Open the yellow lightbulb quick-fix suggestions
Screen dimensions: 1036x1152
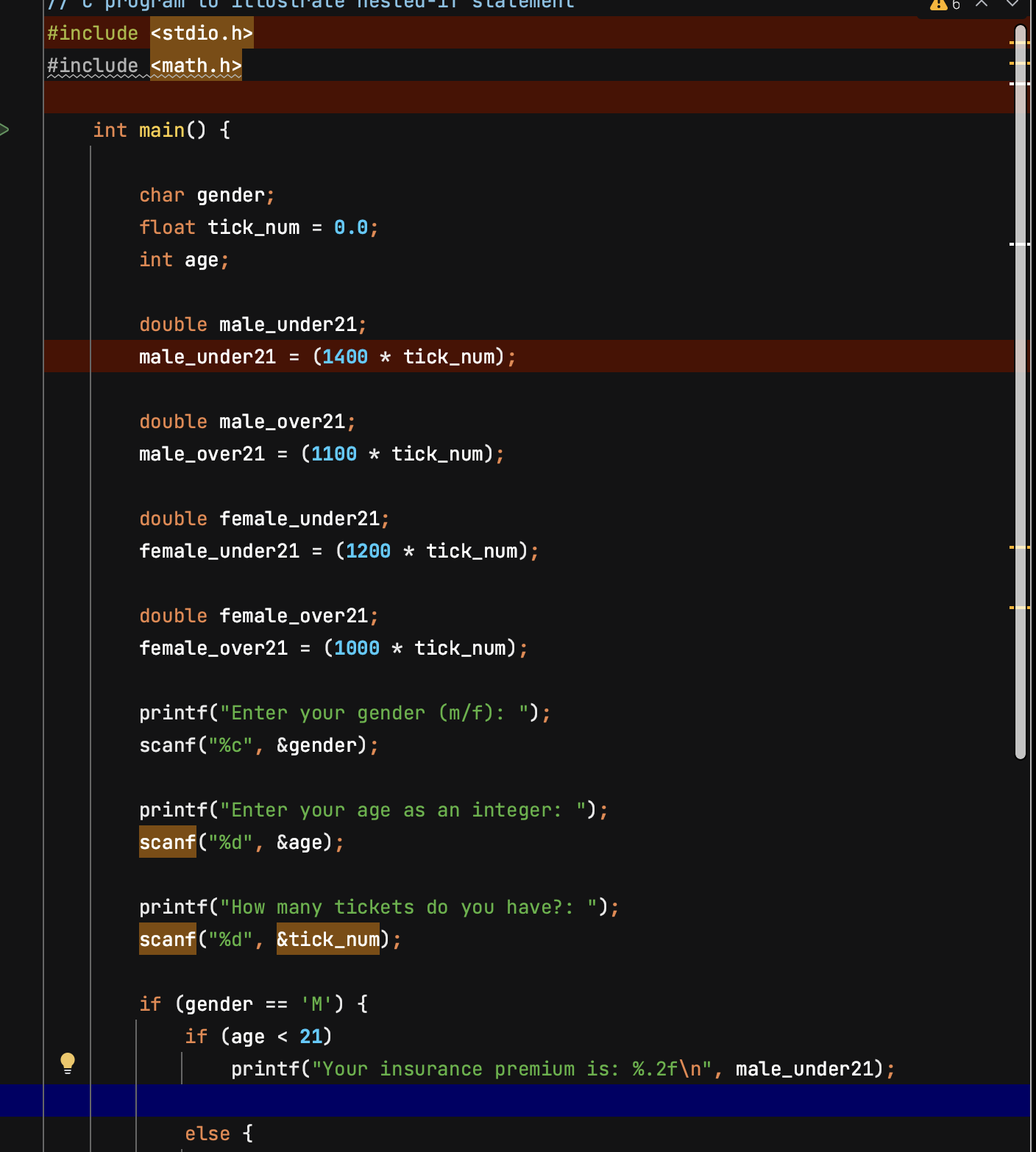point(67,1063)
